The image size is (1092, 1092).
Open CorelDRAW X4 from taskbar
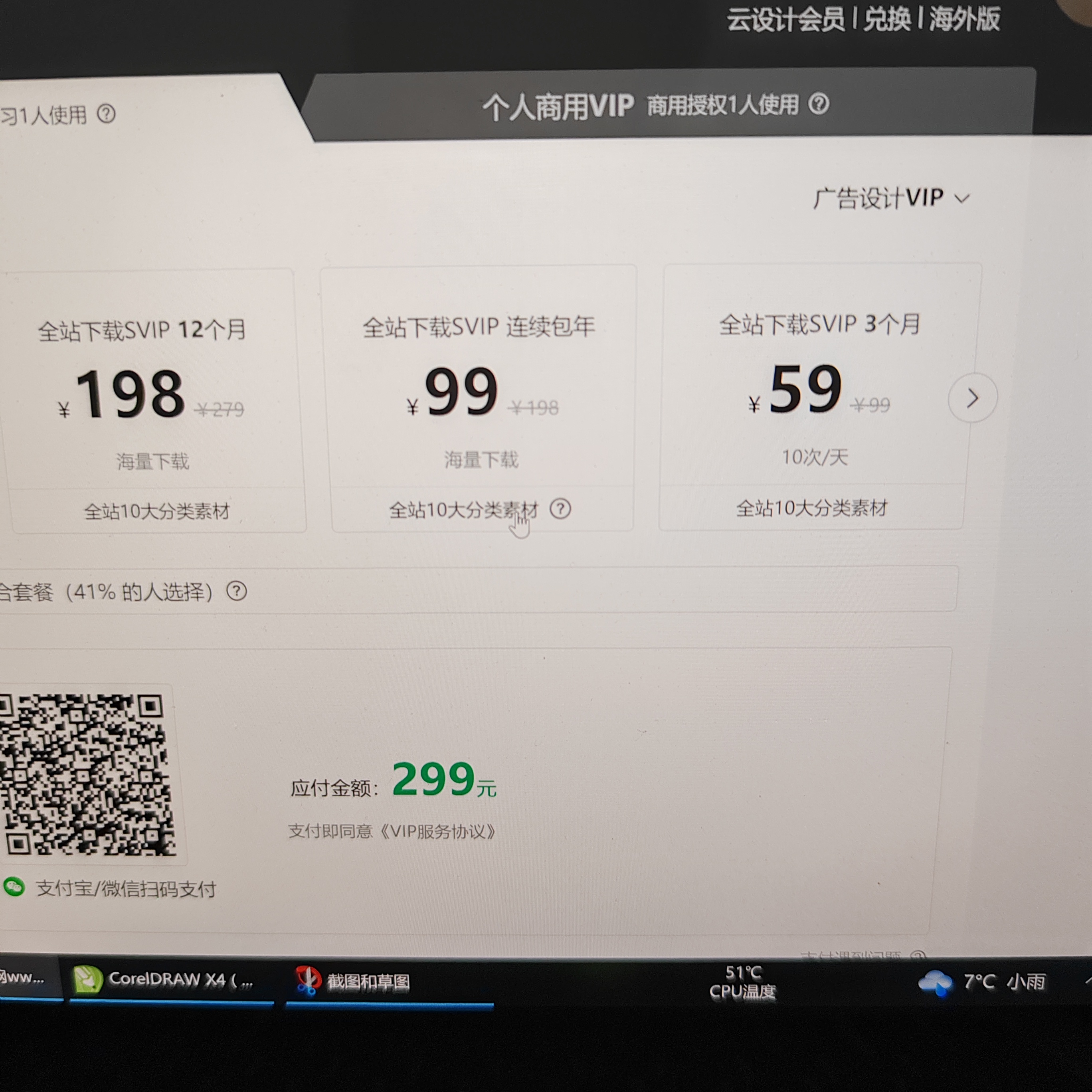pos(170,979)
